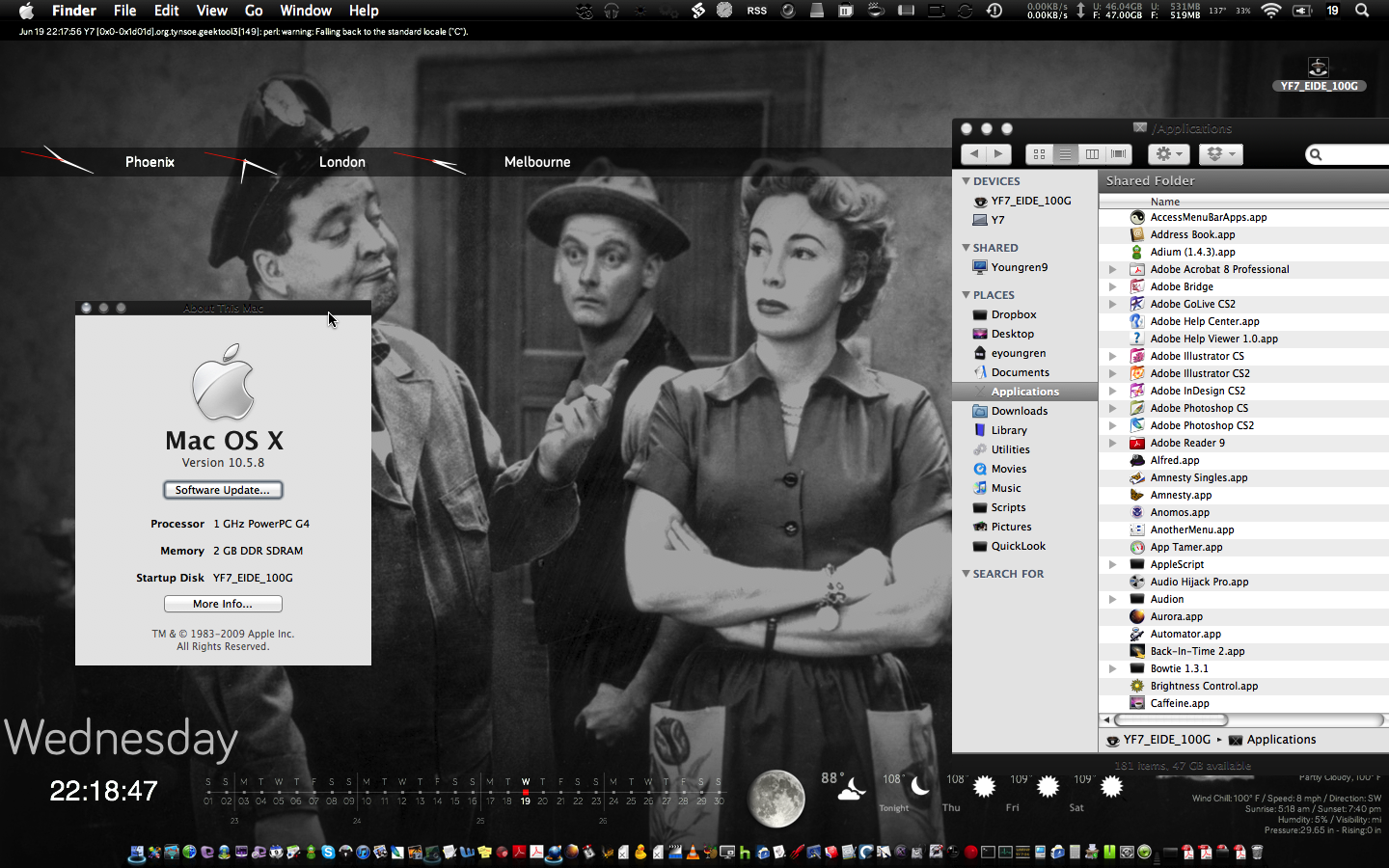Click Software Update button

point(223,490)
